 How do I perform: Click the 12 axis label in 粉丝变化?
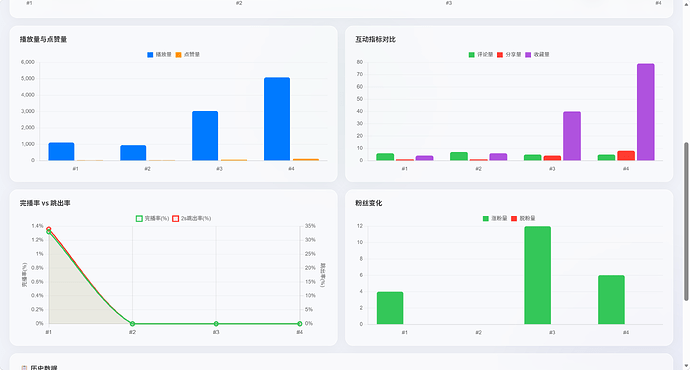point(360,226)
